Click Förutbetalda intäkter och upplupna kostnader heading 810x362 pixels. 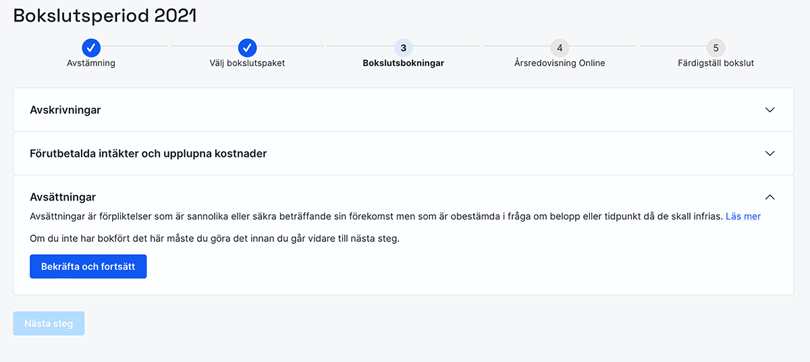pos(148,153)
